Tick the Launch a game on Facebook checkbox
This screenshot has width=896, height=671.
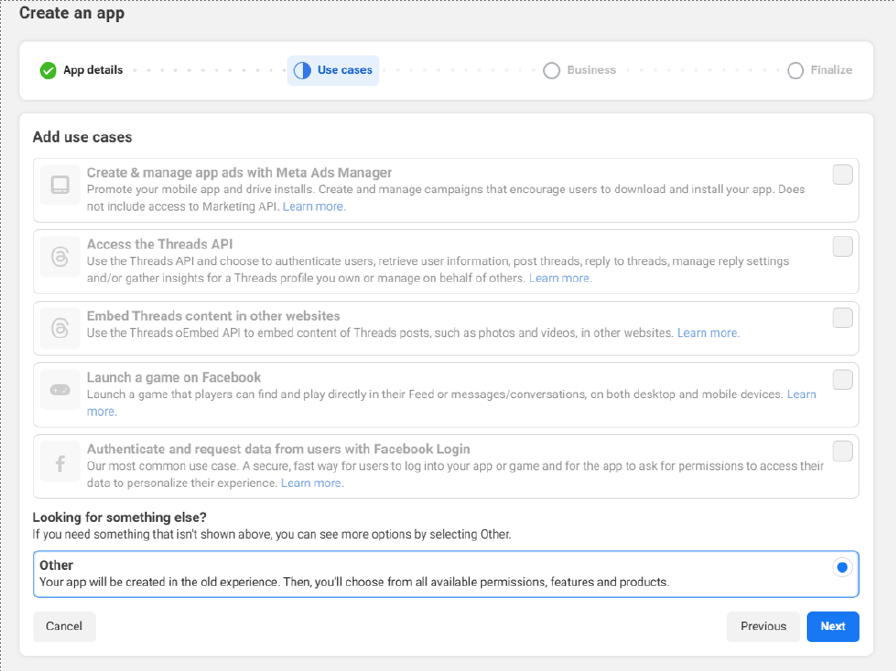click(x=842, y=379)
